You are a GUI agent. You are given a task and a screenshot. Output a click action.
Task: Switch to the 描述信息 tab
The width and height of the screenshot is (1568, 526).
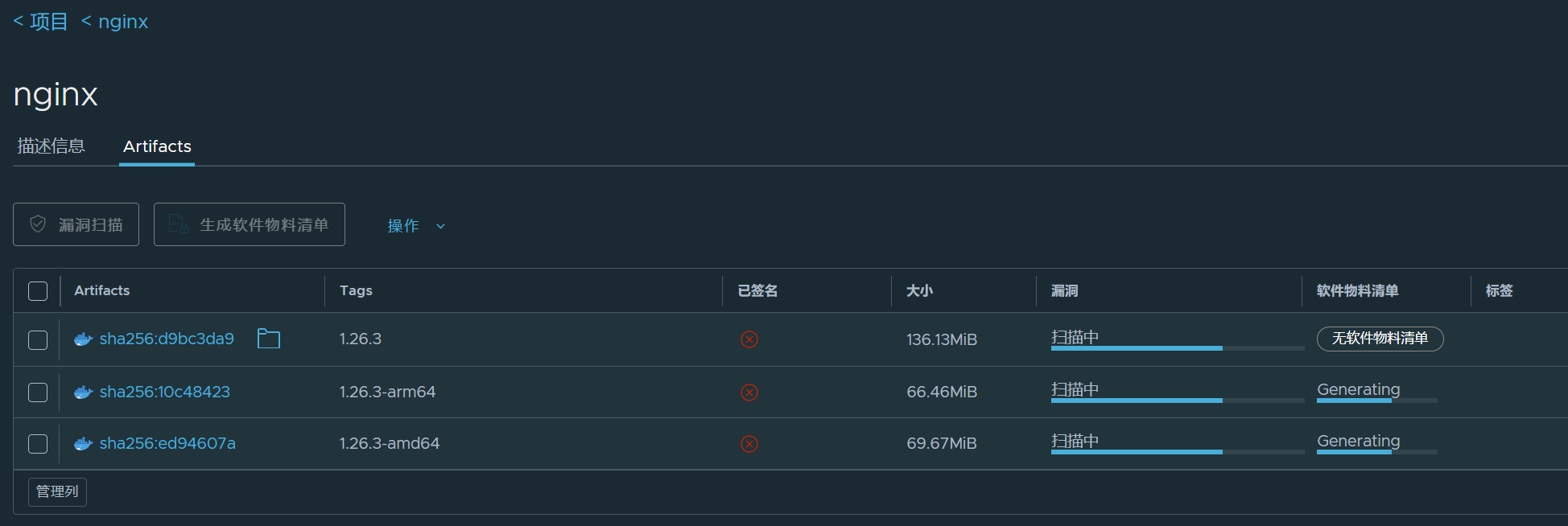pos(51,146)
